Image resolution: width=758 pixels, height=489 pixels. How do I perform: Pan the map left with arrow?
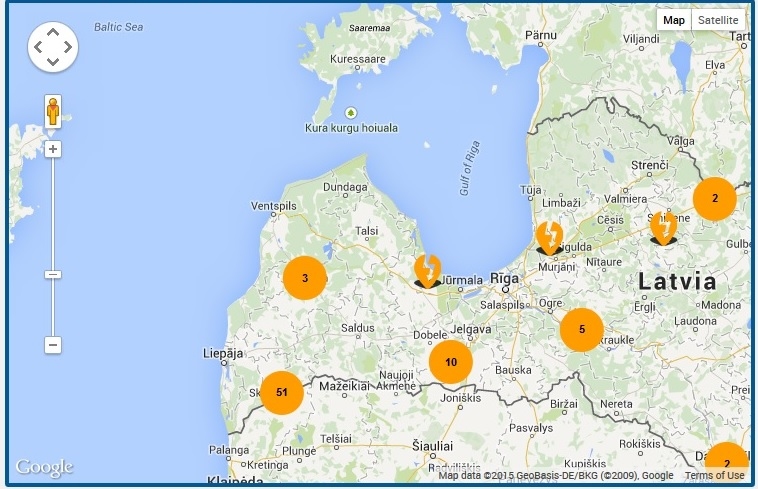coord(38,47)
